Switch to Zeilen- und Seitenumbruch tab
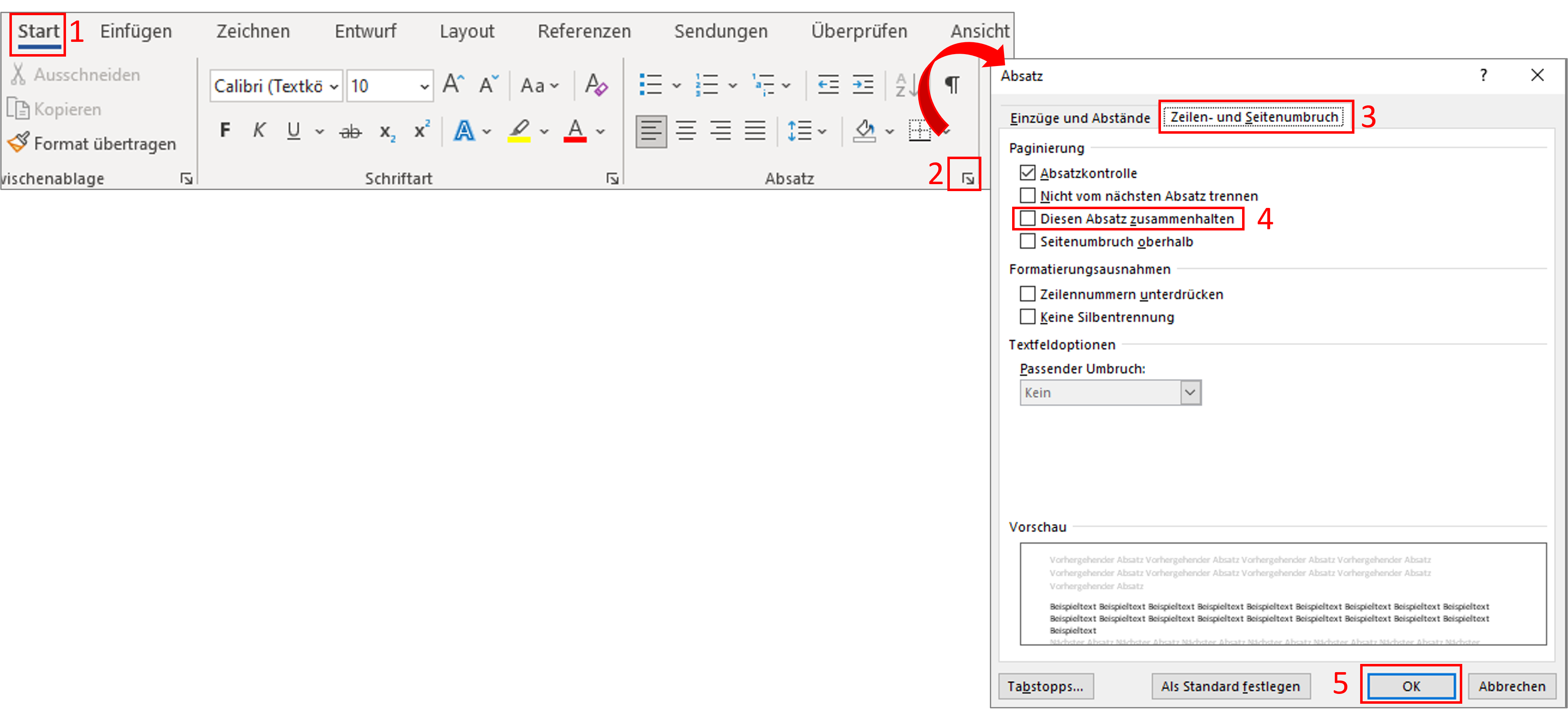The width and height of the screenshot is (1568, 723). pos(1254,117)
